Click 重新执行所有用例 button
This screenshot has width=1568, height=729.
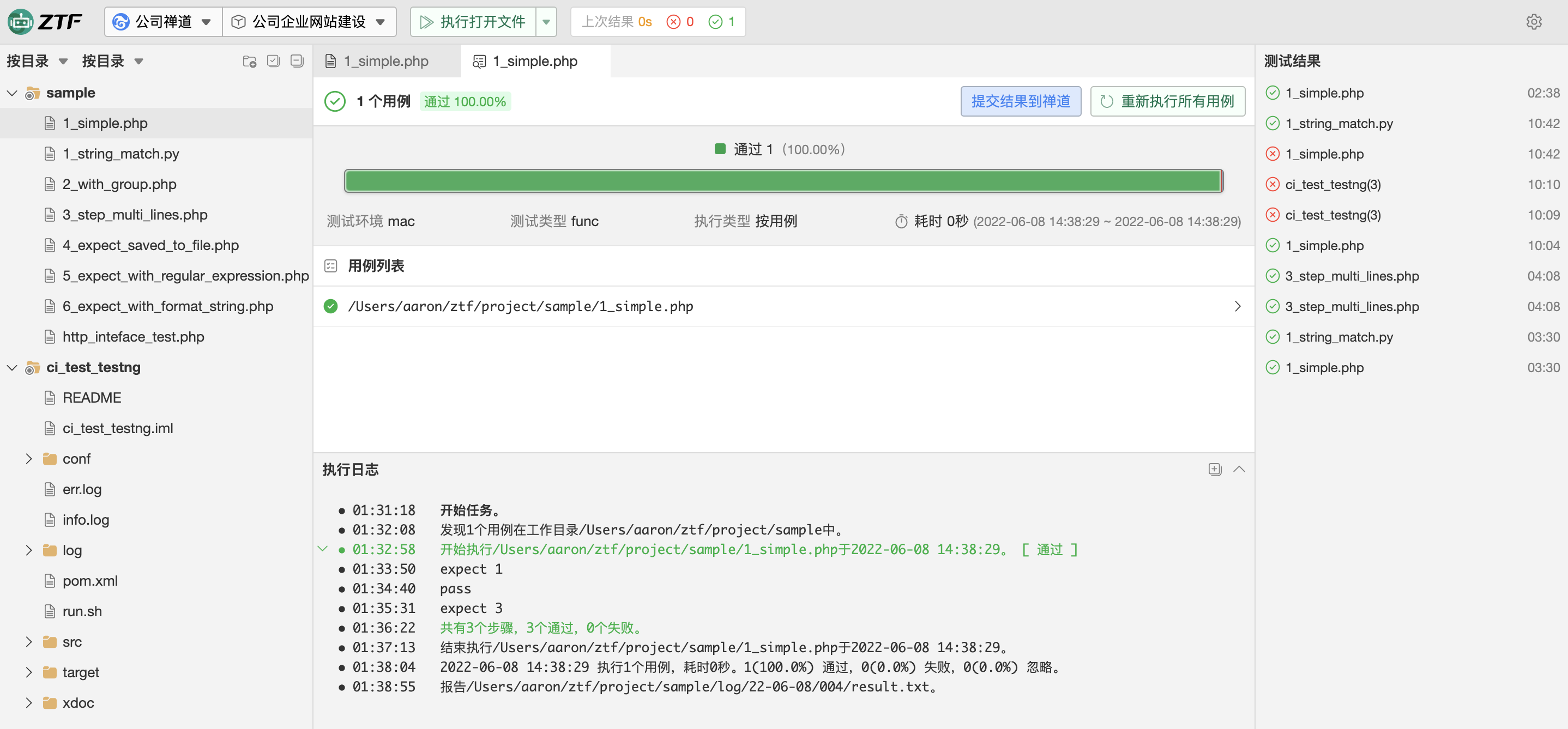pos(1167,101)
